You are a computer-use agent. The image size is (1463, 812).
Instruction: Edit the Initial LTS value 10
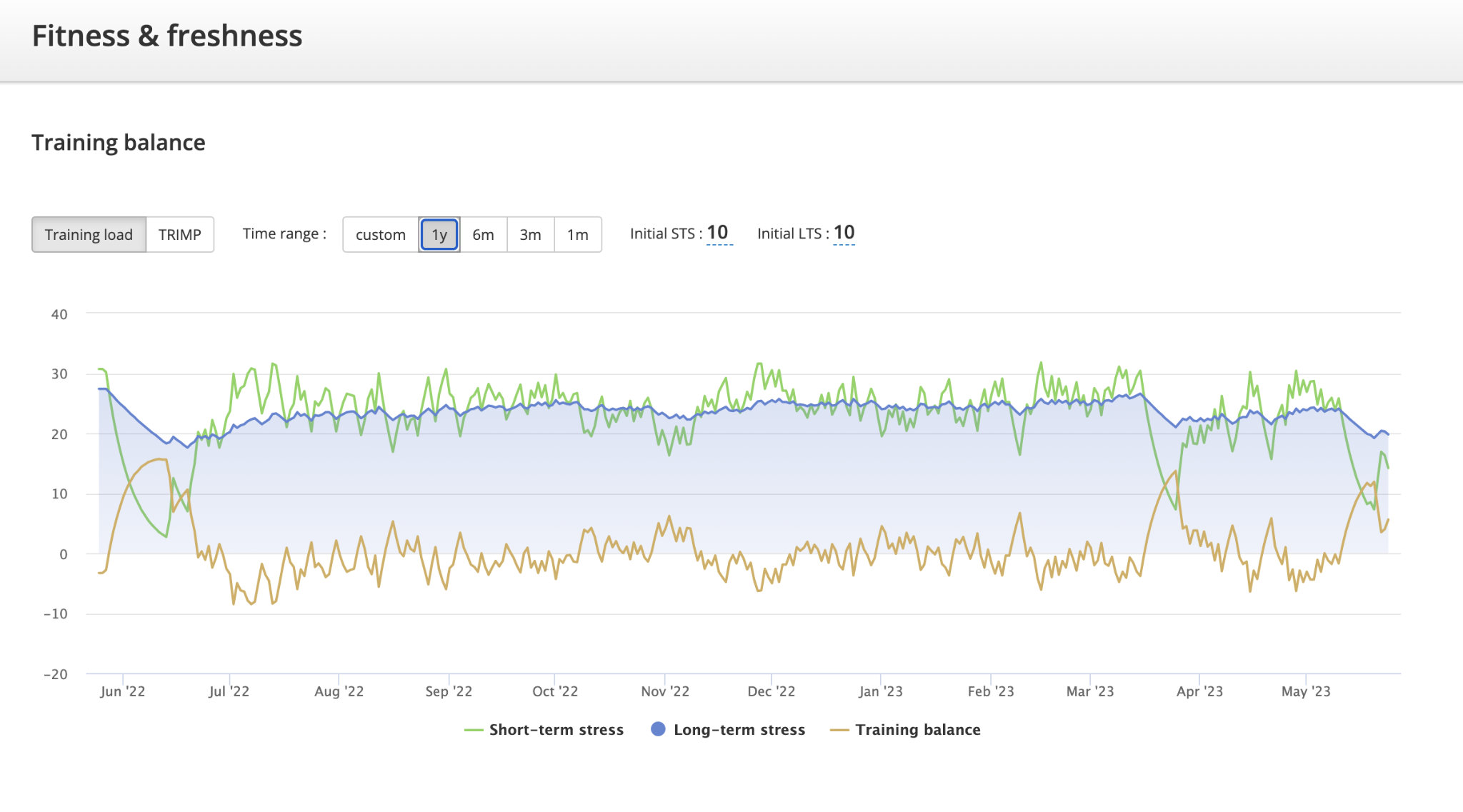[x=844, y=233]
